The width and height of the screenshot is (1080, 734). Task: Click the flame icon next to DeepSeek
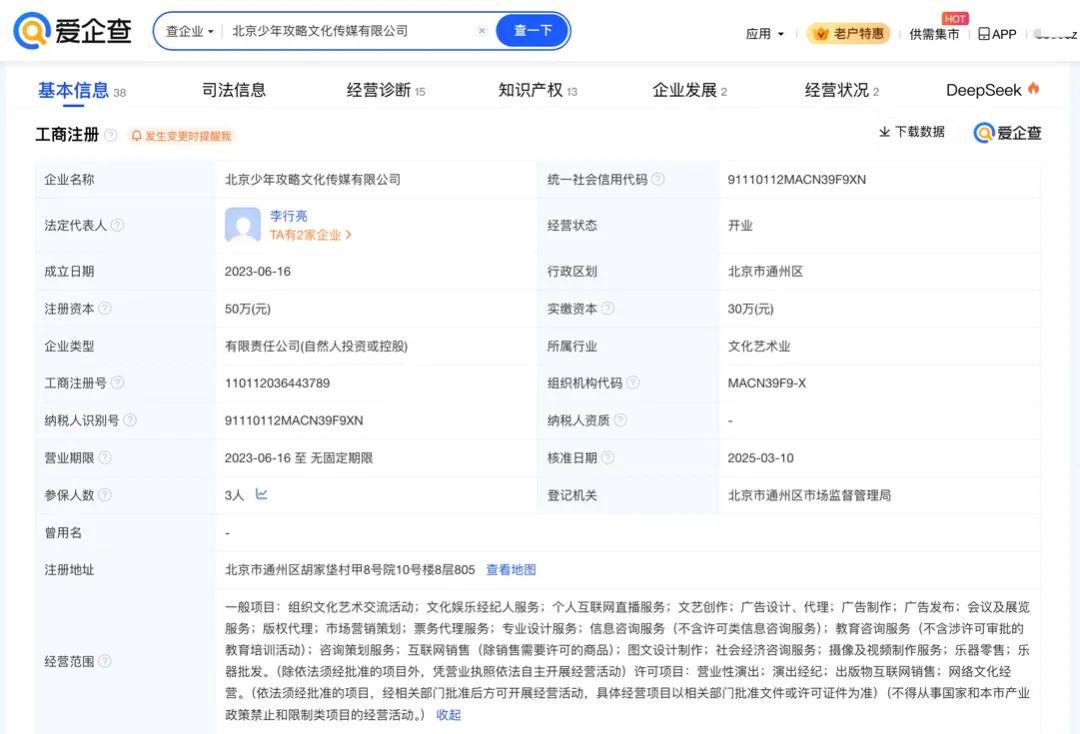coord(1033,89)
